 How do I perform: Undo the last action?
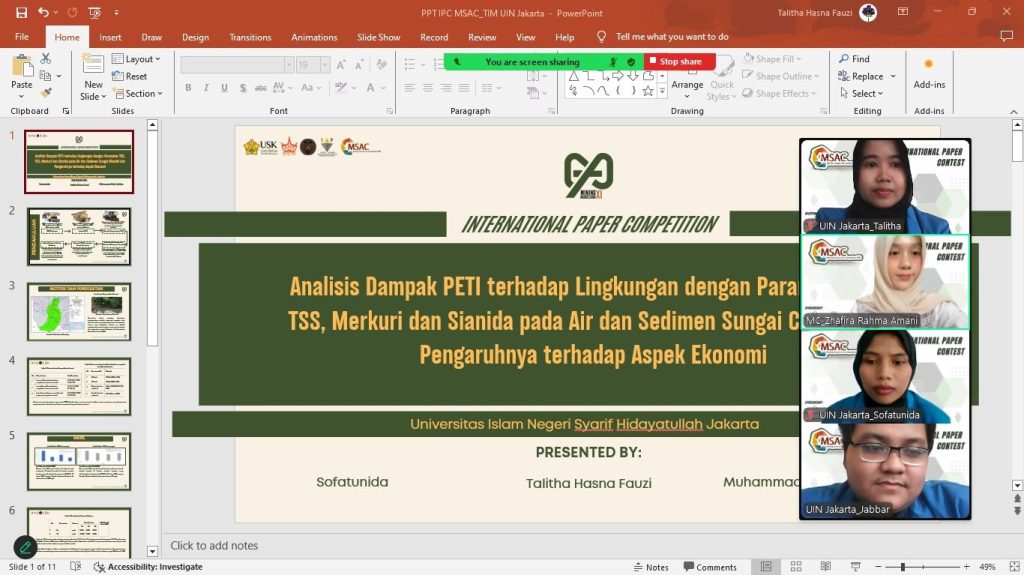click(x=43, y=12)
